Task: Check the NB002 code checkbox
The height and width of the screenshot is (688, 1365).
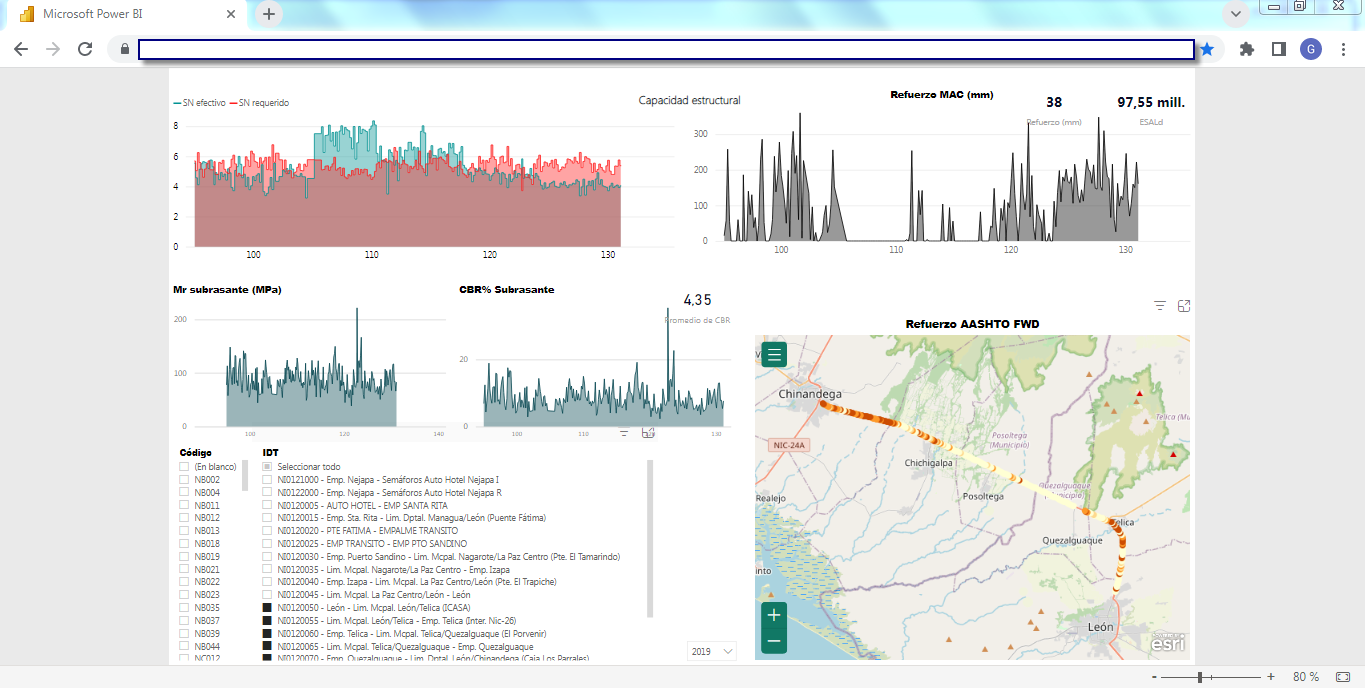Action: coord(184,480)
